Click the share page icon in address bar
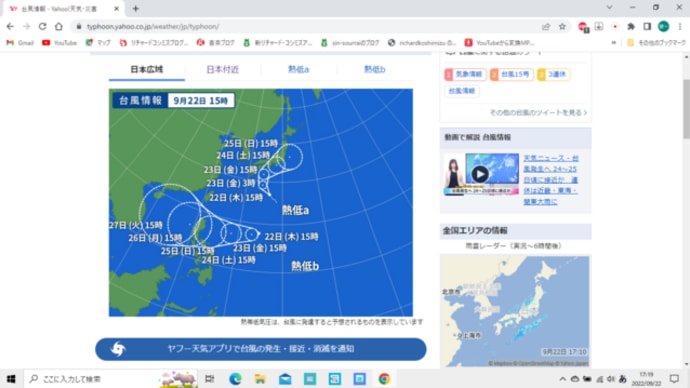This screenshot has width=690, height=388. tap(546, 26)
